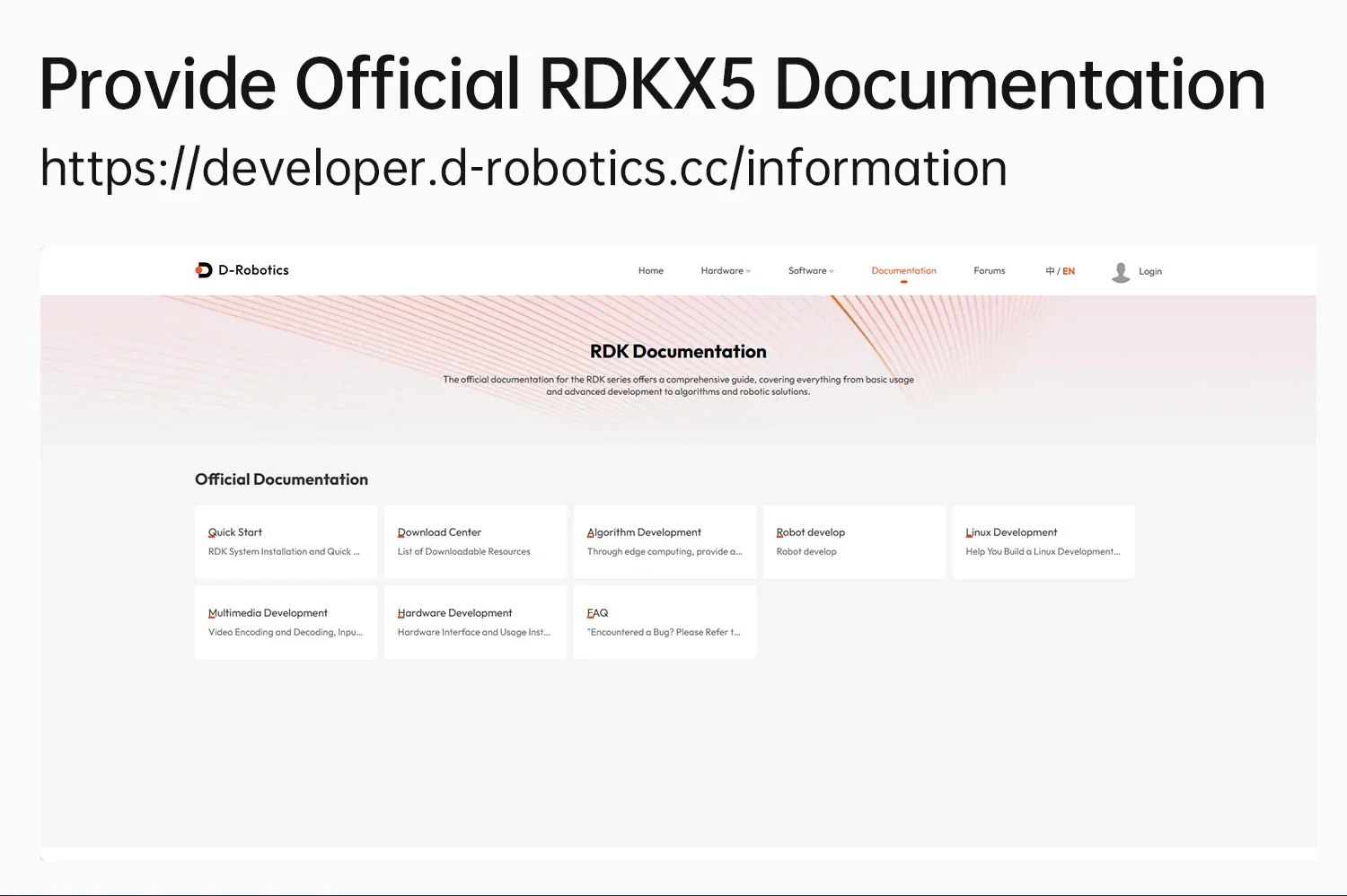
Task: Click the user avatar icon beside Login
Action: pos(1121,272)
